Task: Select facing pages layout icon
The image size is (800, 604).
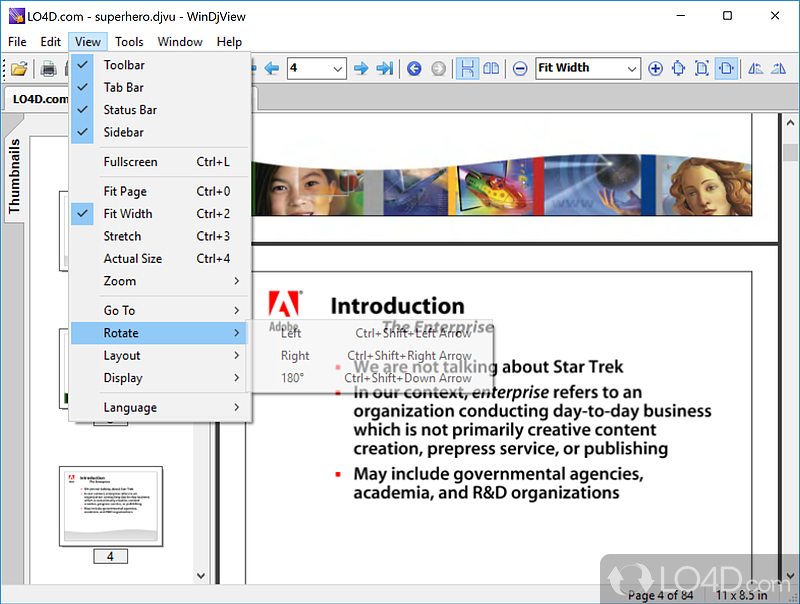Action: pos(491,68)
